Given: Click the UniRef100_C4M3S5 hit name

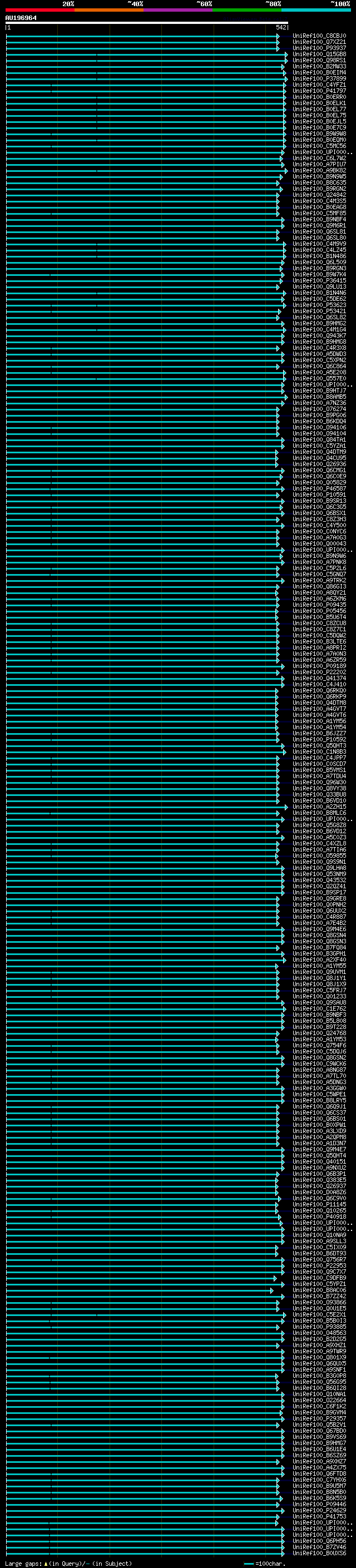Looking at the screenshot, I should [319, 201].
